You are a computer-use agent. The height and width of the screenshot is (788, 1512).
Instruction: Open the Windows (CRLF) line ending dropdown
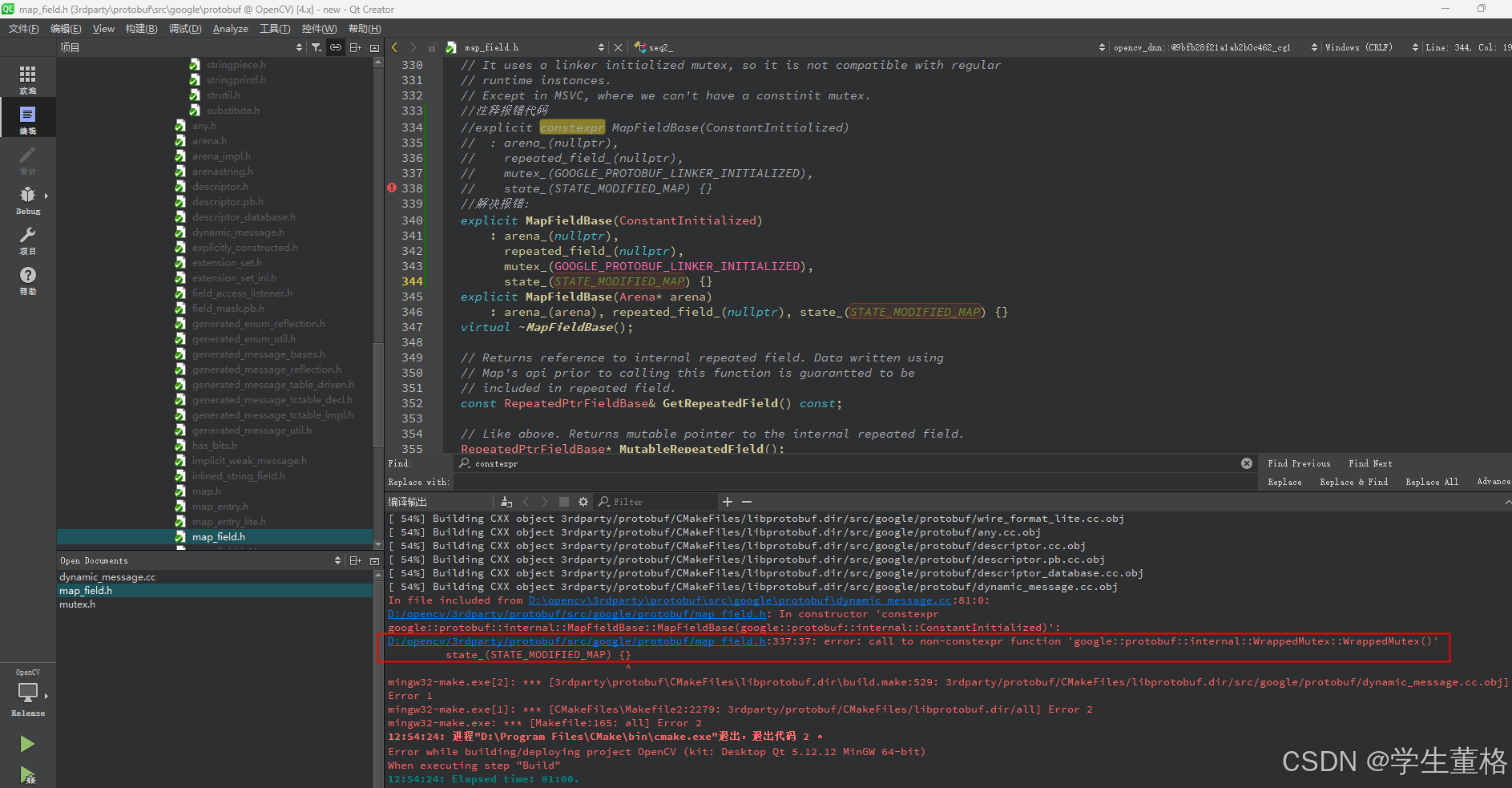[x=1371, y=47]
